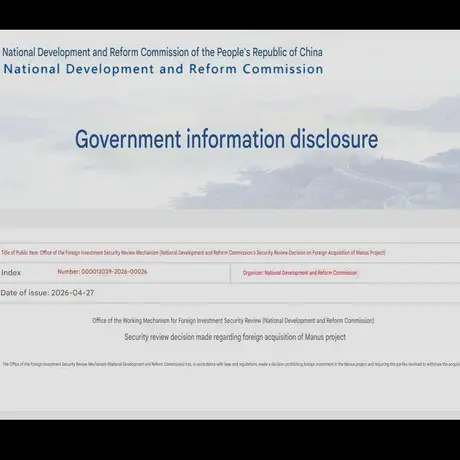The width and height of the screenshot is (460, 460).
Task: Click the "Index" label cell
Action: click(11, 273)
